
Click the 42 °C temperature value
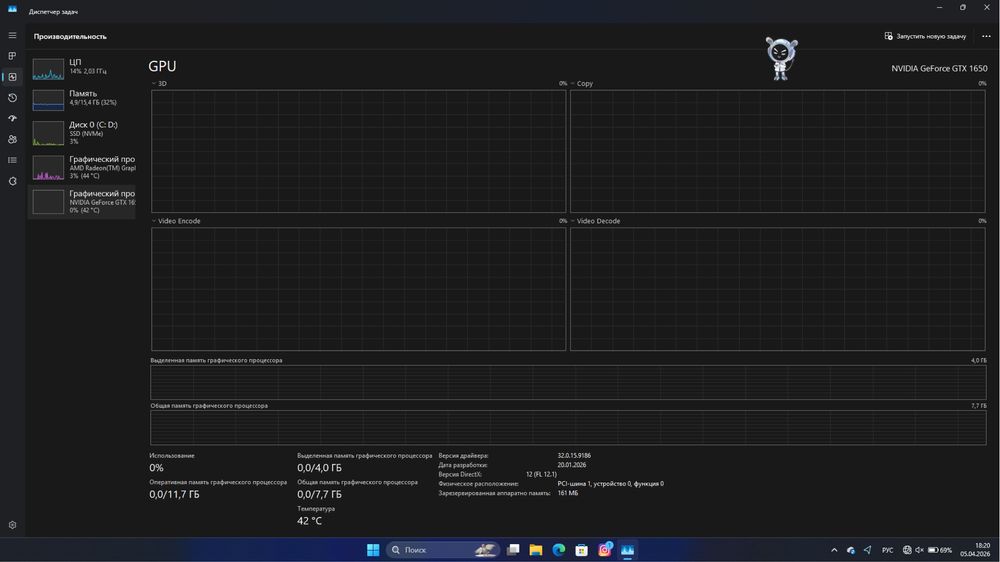[309, 521]
